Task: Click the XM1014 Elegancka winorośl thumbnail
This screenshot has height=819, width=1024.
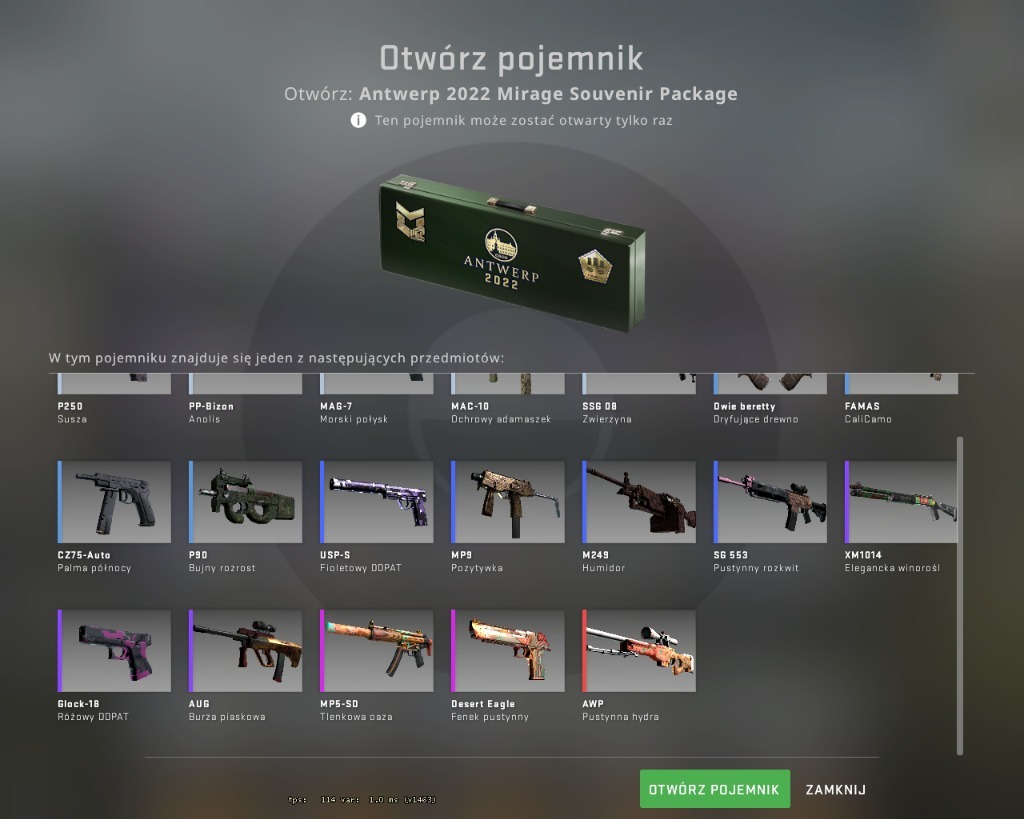Action: [x=901, y=502]
